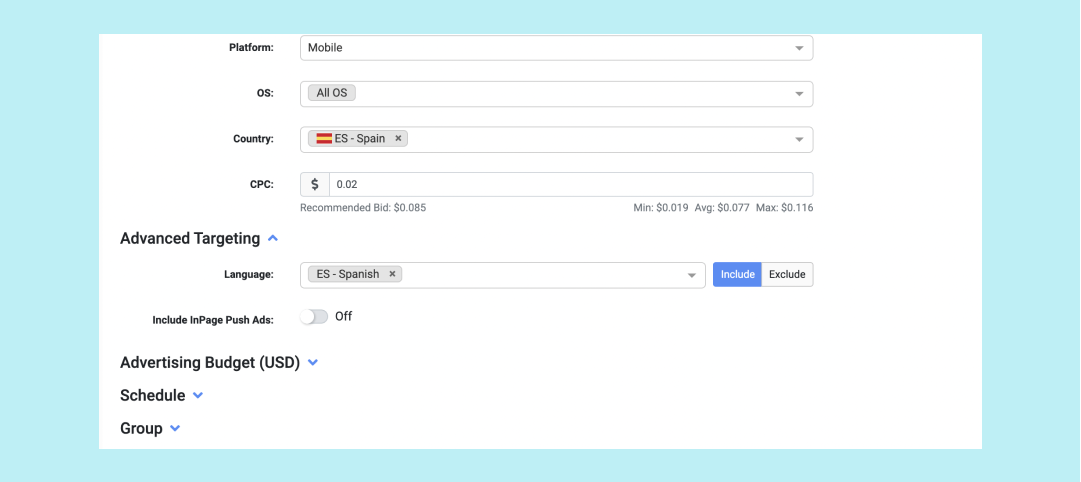Image resolution: width=1081 pixels, height=482 pixels.
Task: Click the ES - Spanish tag label
Action: [x=347, y=274]
